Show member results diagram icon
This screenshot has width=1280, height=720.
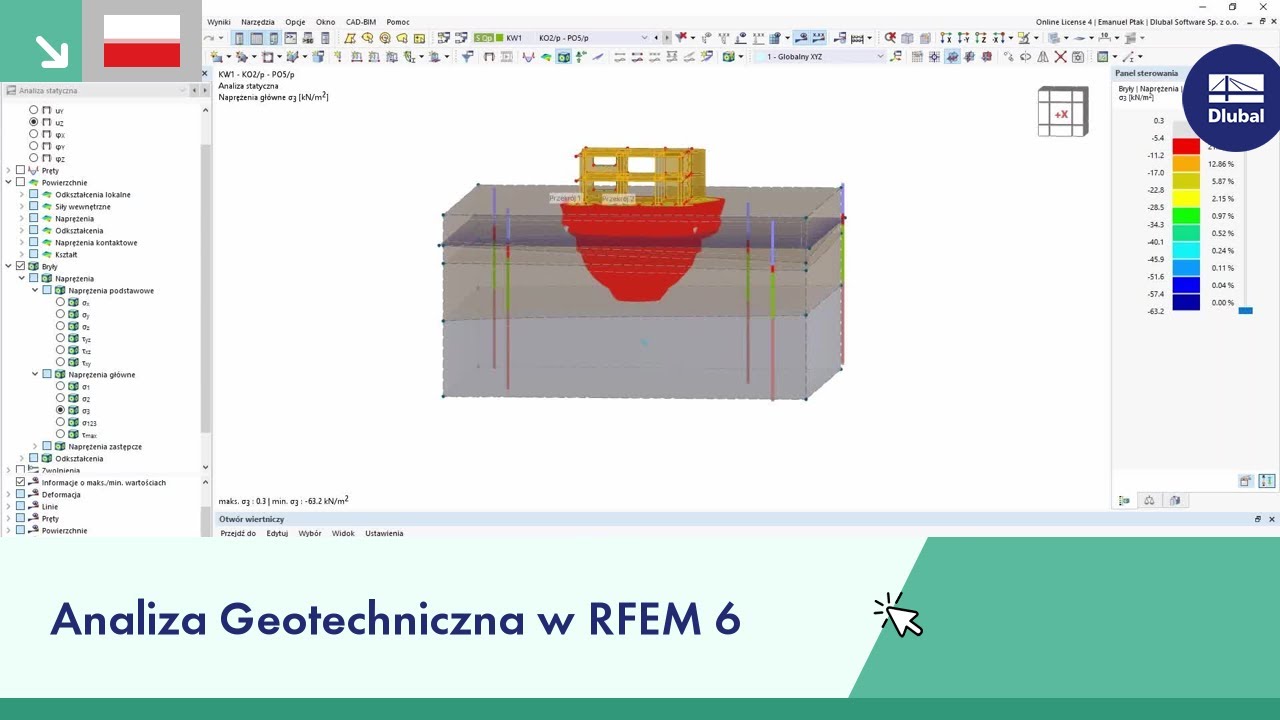(527, 56)
